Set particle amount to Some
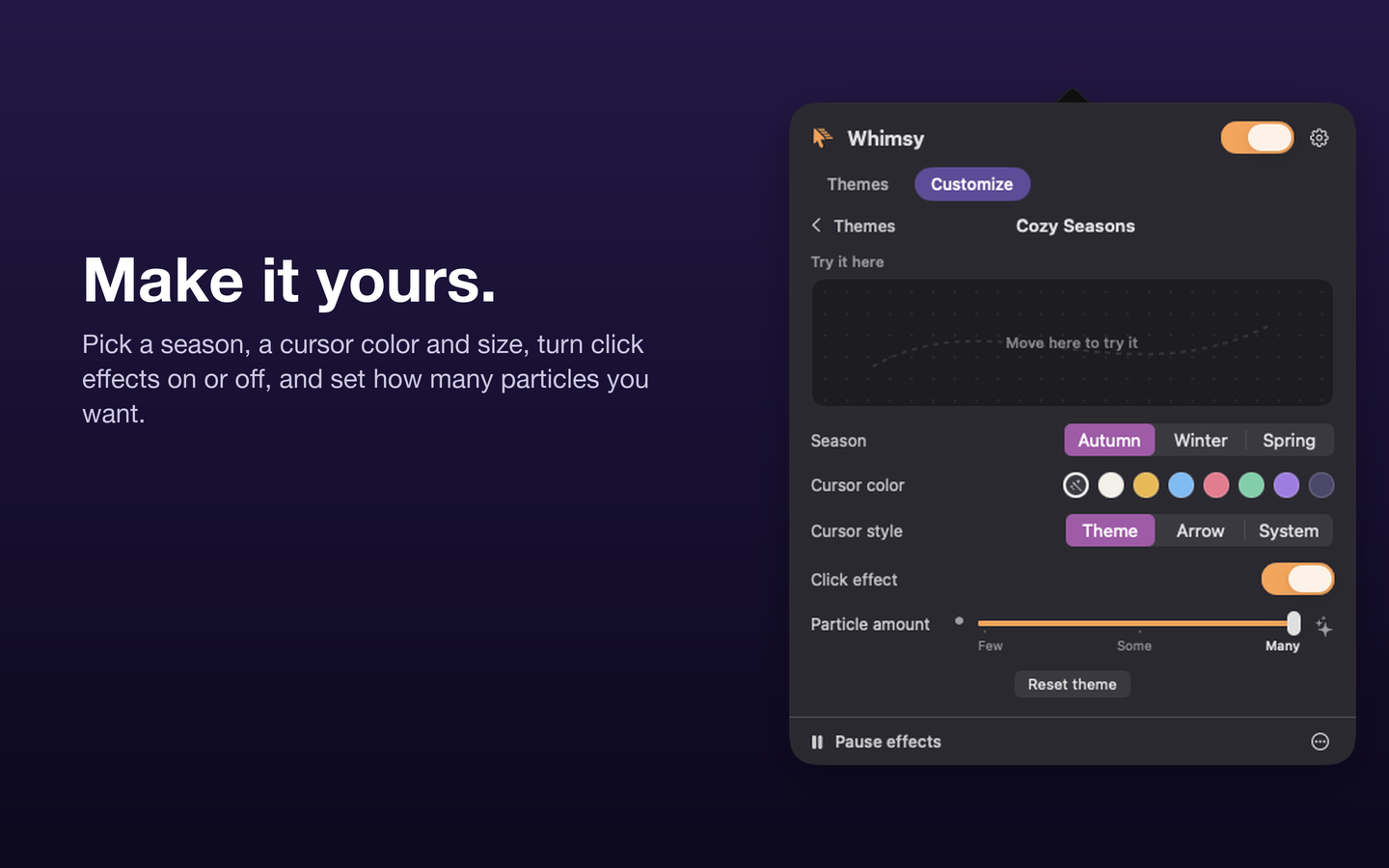Viewport: 1389px width, 868px height. pyautogui.click(x=1134, y=646)
